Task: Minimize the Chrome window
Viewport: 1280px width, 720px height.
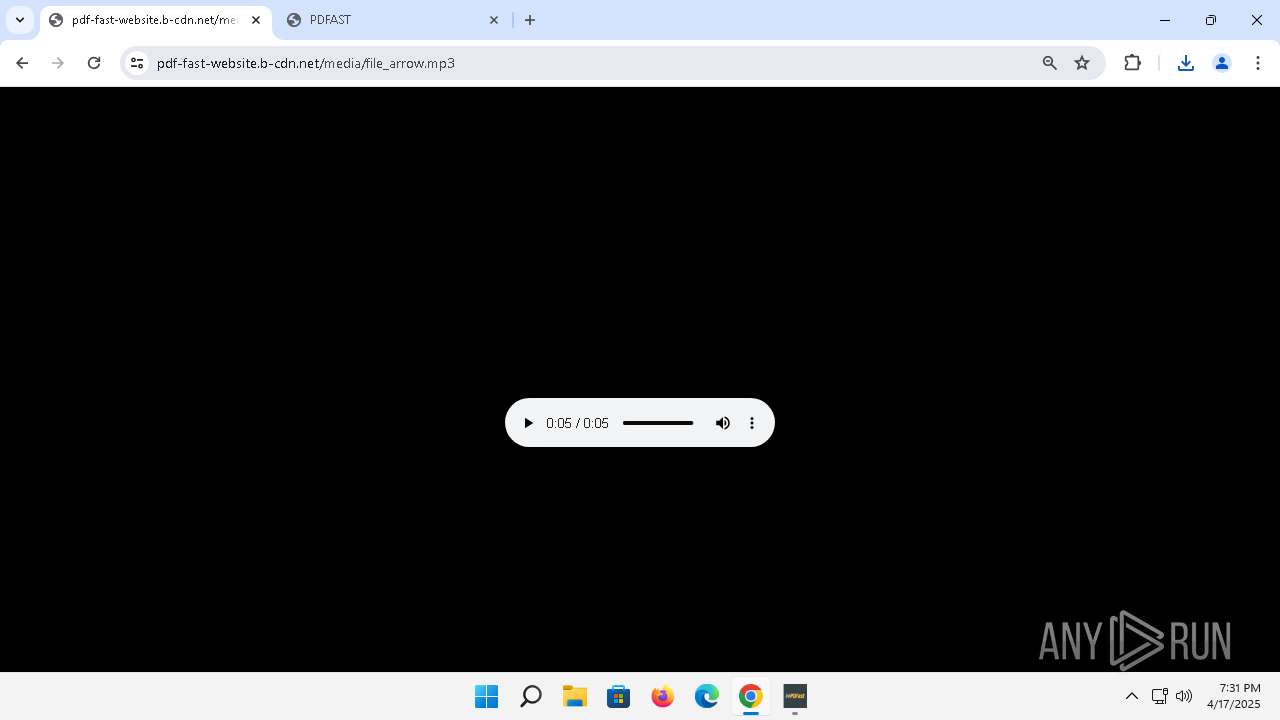Action: point(1165,20)
